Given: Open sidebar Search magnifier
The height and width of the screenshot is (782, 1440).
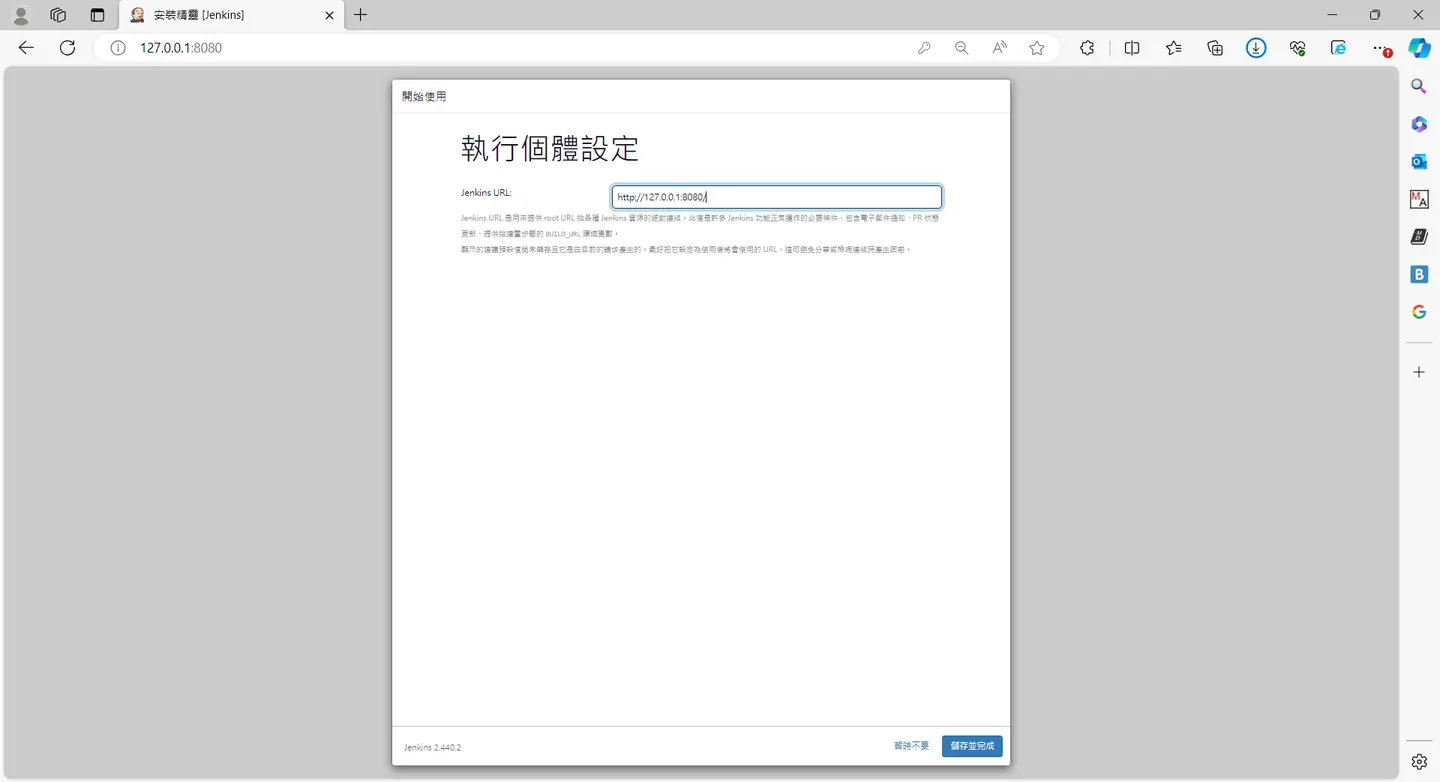Looking at the screenshot, I should (1419, 86).
